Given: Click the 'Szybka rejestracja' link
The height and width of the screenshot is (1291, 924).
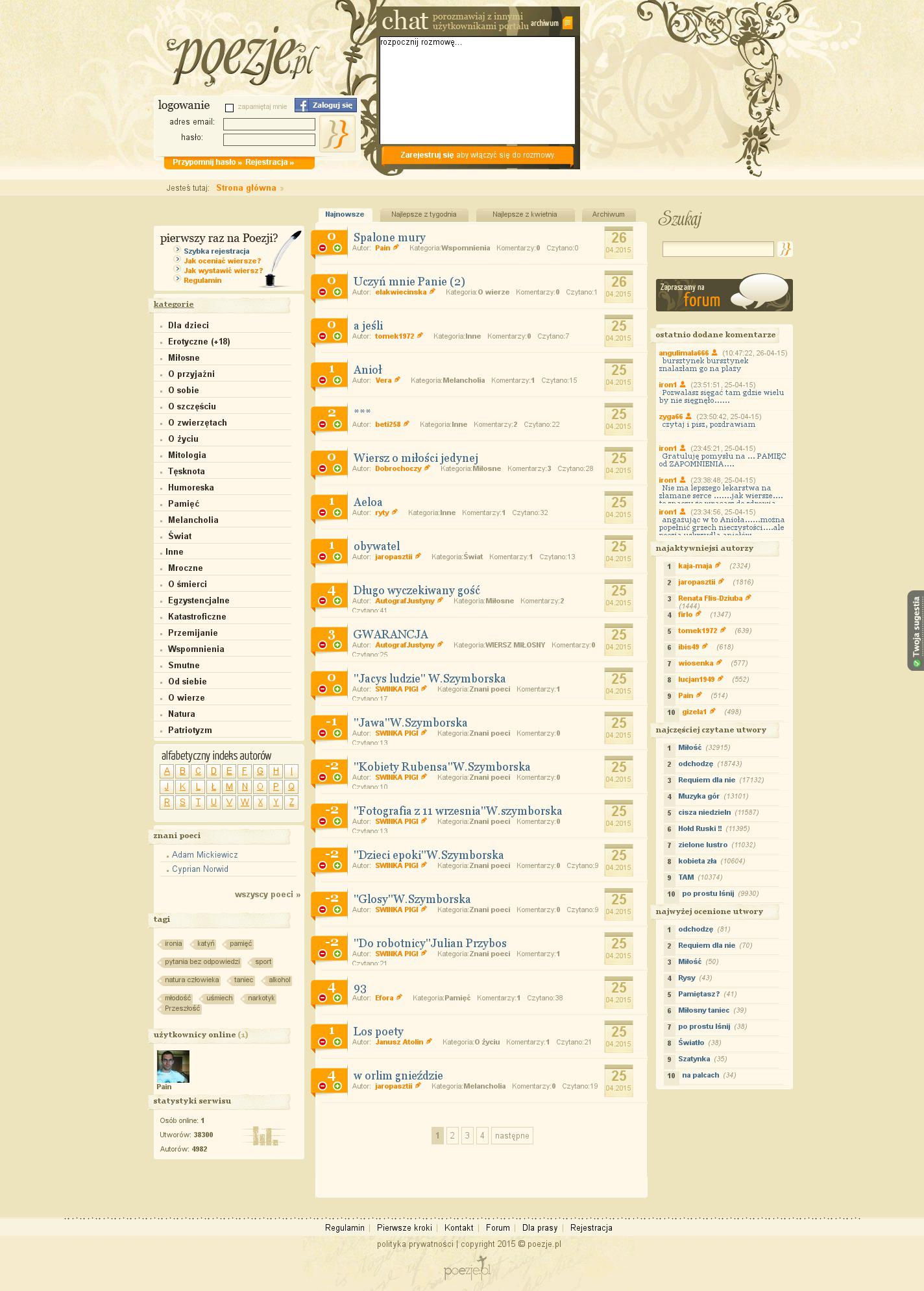Looking at the screenshot, I should pyautogui.click(x=216, y=251).
